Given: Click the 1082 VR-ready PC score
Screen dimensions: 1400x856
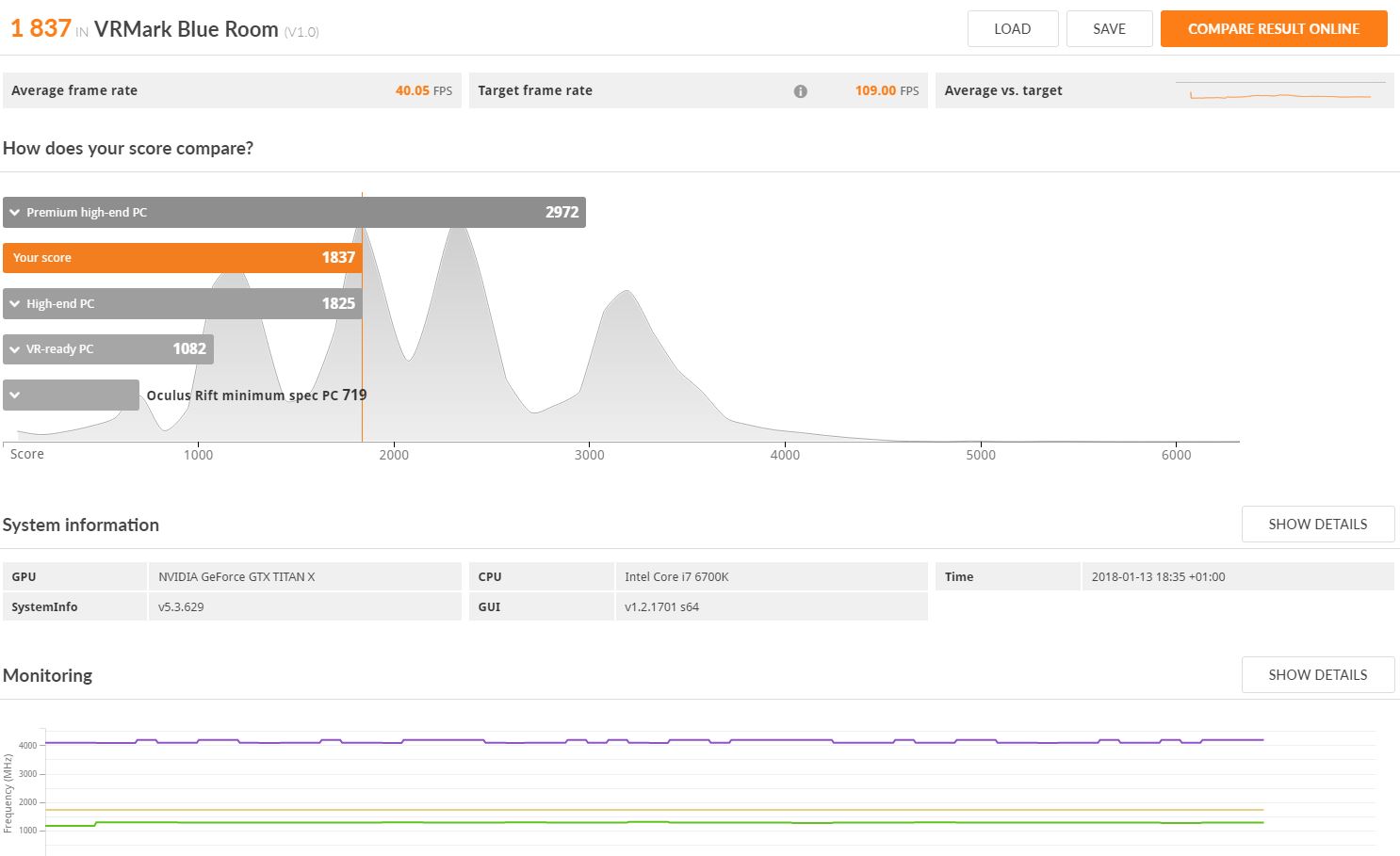Looking at the screenshot, I should point(189,349).
